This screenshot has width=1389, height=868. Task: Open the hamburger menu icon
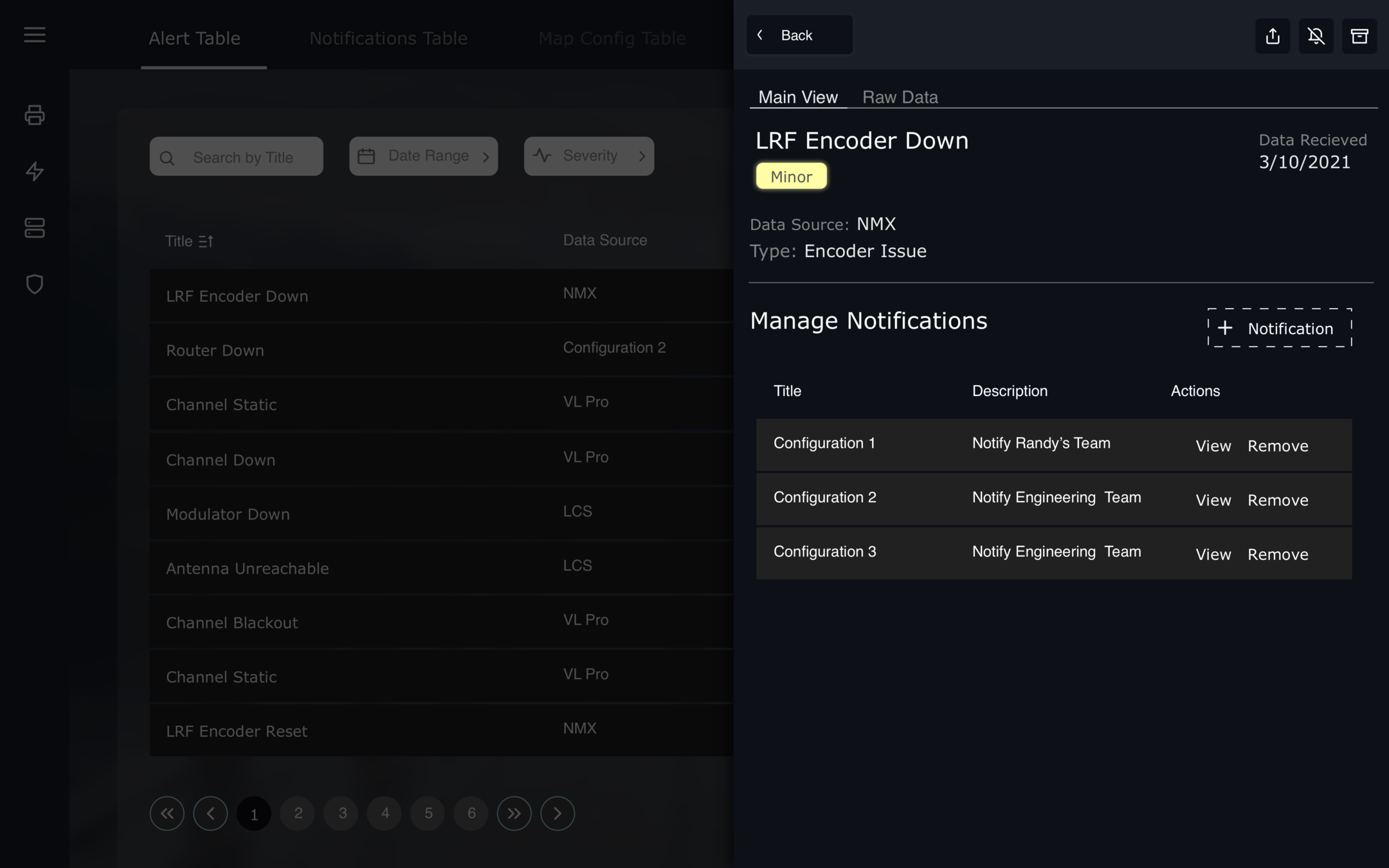pos(35,35)
